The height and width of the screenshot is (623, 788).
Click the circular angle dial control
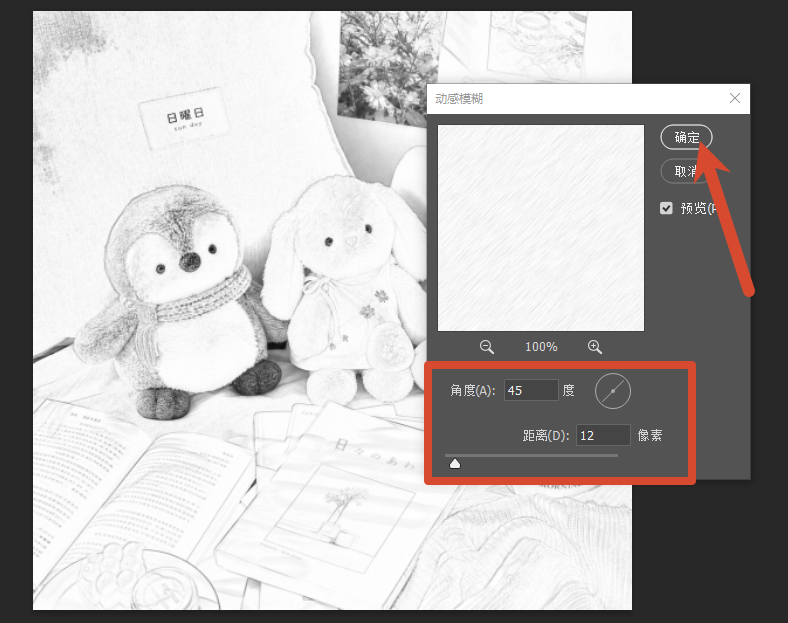pos(613,391)
